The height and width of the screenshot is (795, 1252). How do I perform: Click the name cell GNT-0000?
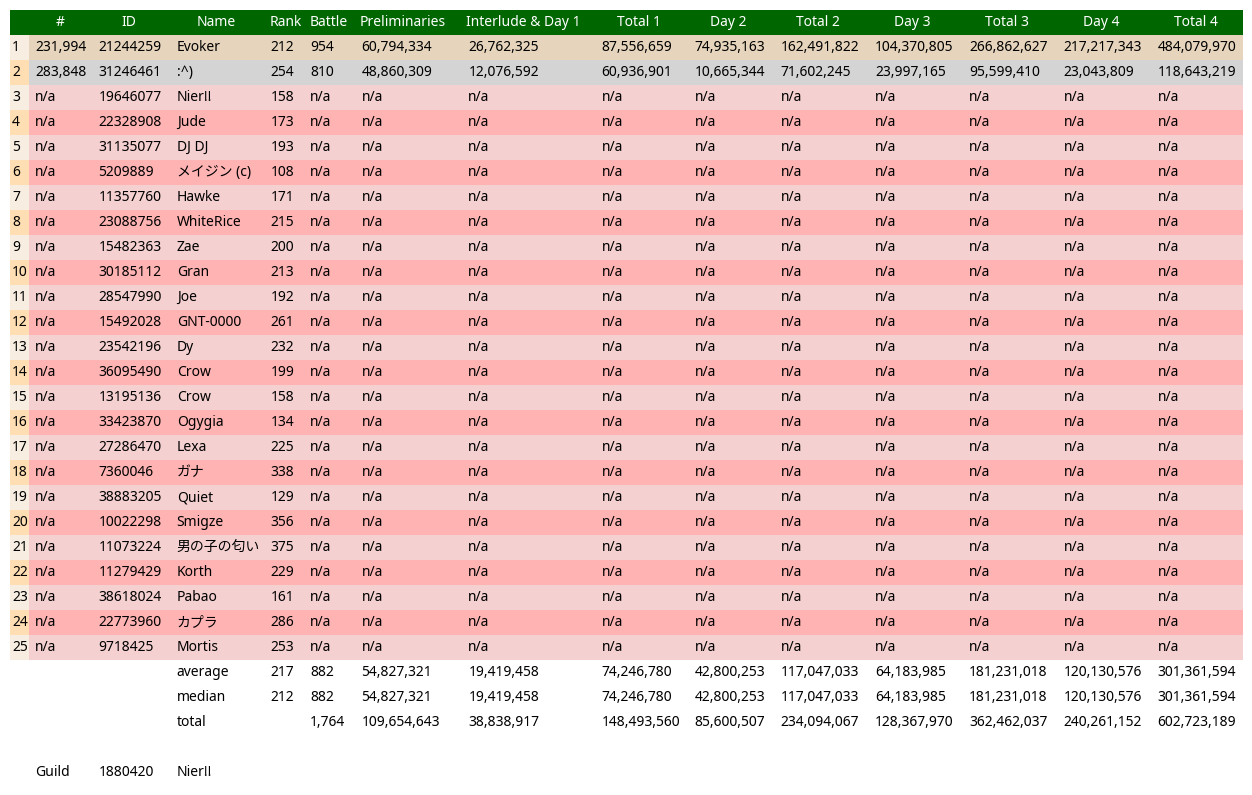tap(209, 321)
